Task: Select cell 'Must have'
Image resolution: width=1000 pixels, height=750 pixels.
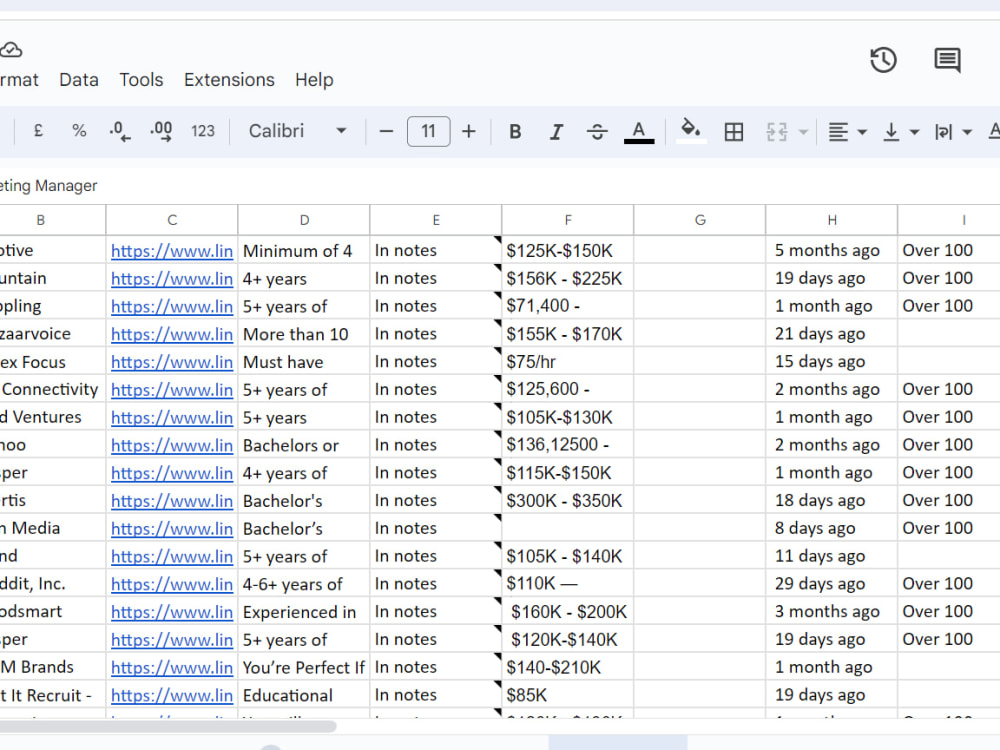Action: 304,362
